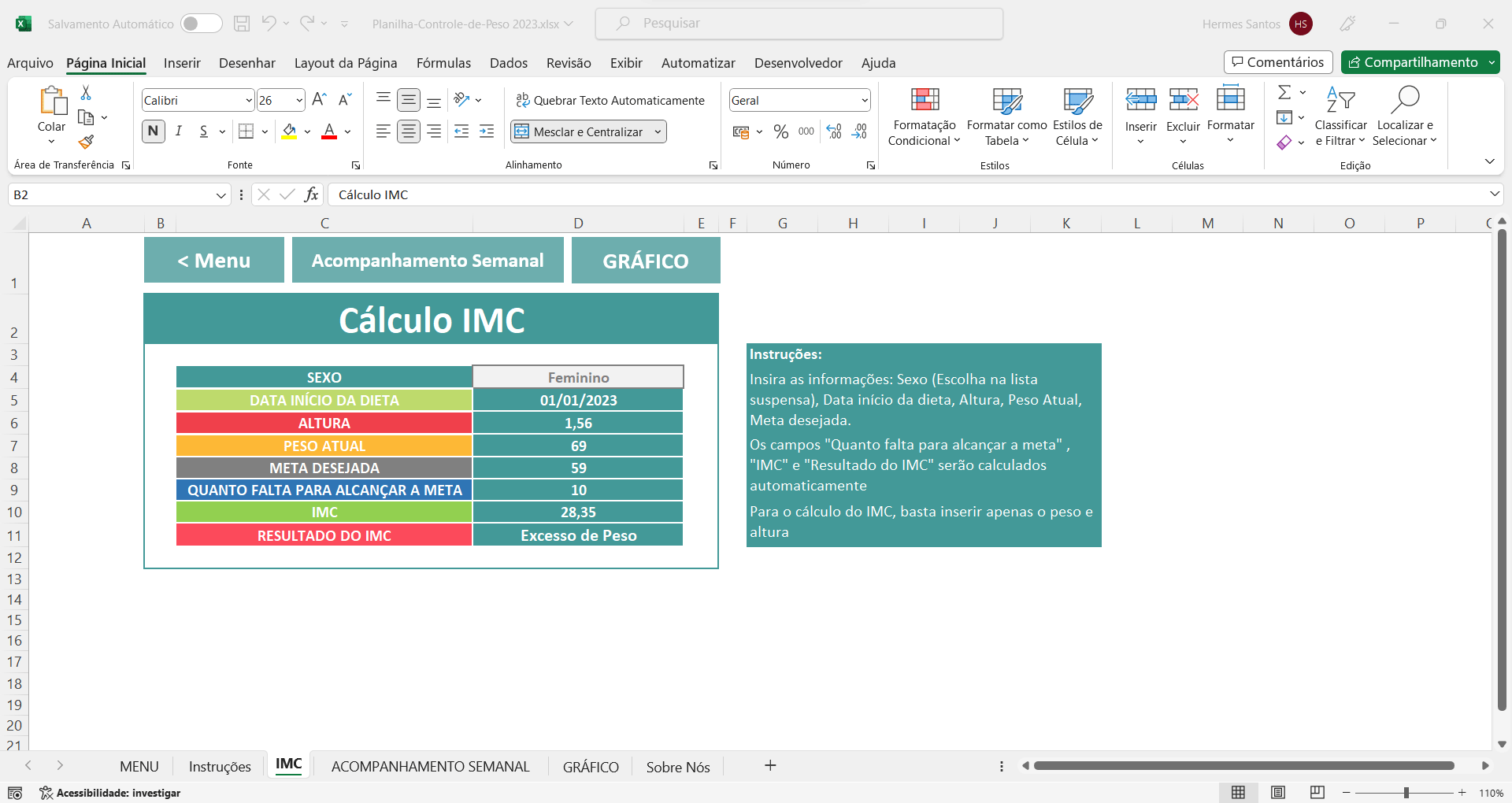Open the borders icon

246,131
